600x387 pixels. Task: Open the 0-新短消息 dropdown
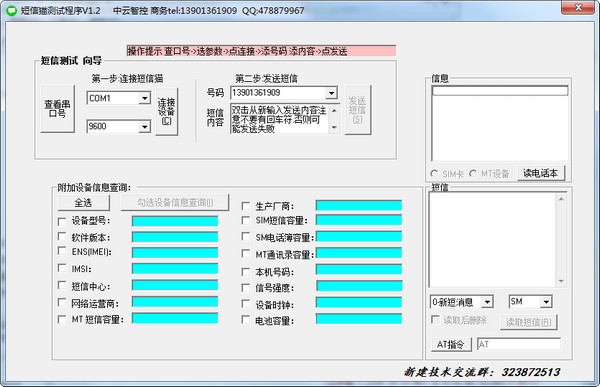point(487,302)
